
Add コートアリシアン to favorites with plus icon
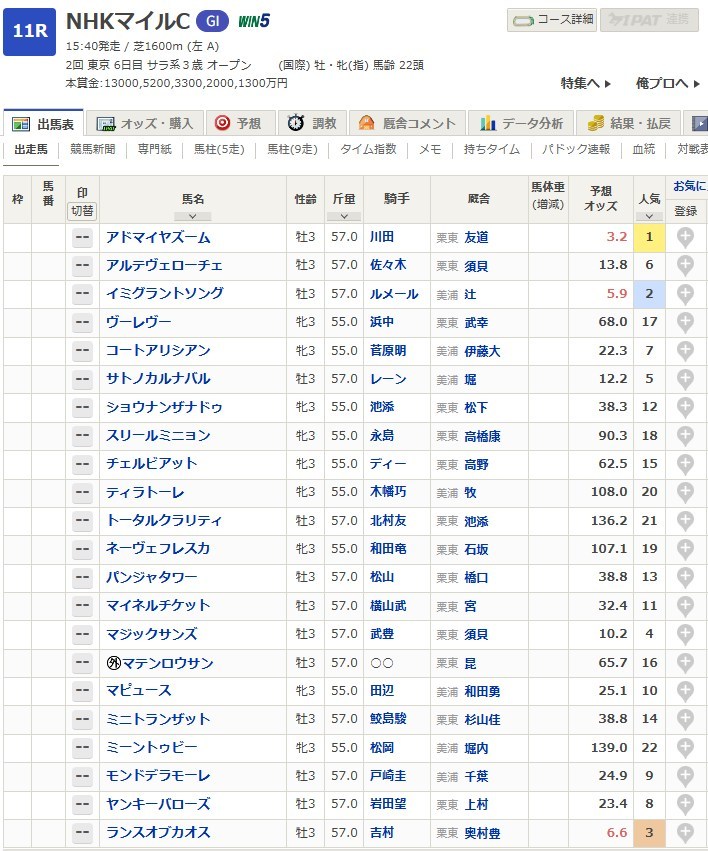685,351
